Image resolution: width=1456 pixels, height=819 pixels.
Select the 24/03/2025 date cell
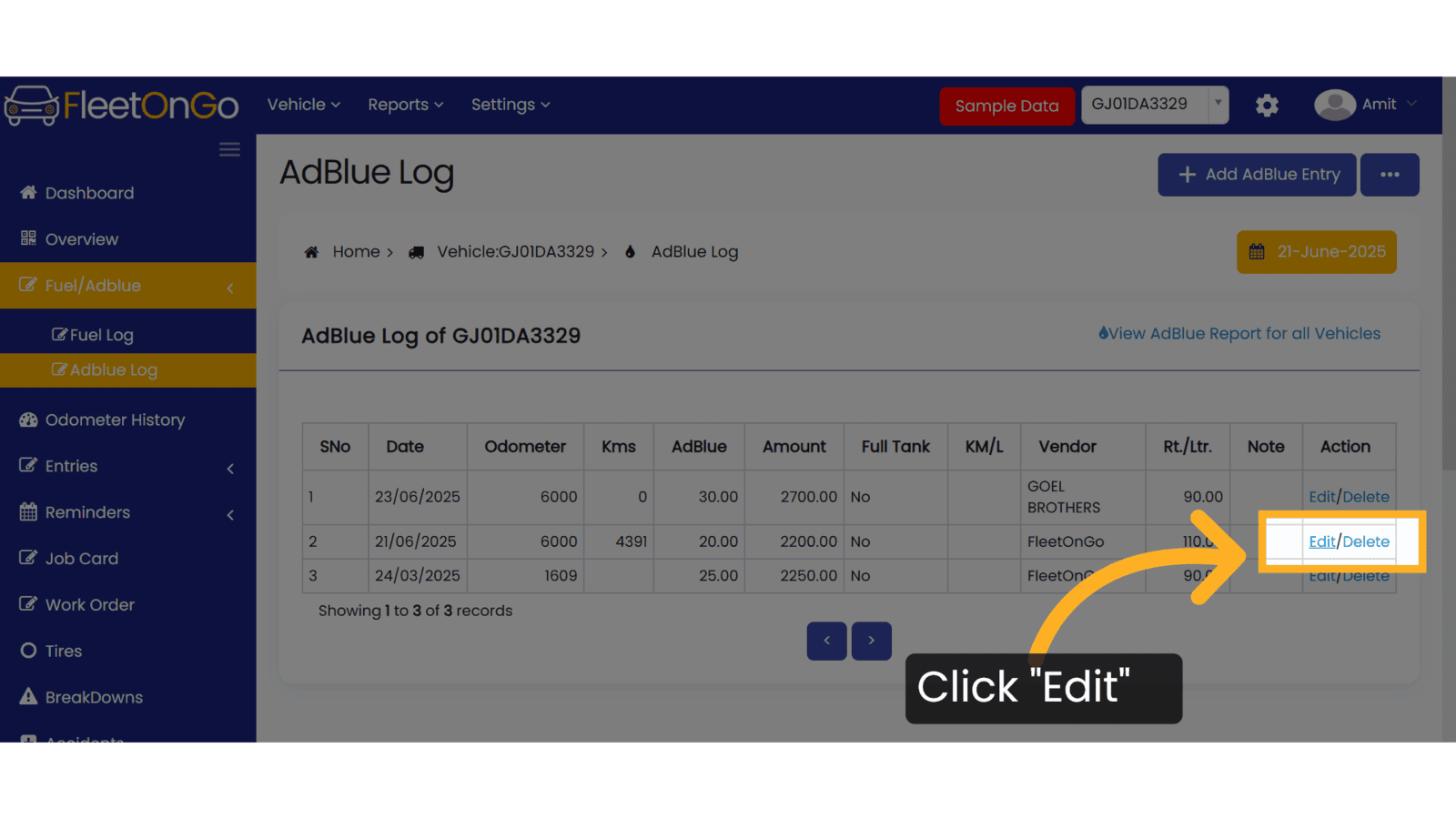pyautogui.click(x=418, y=576)
